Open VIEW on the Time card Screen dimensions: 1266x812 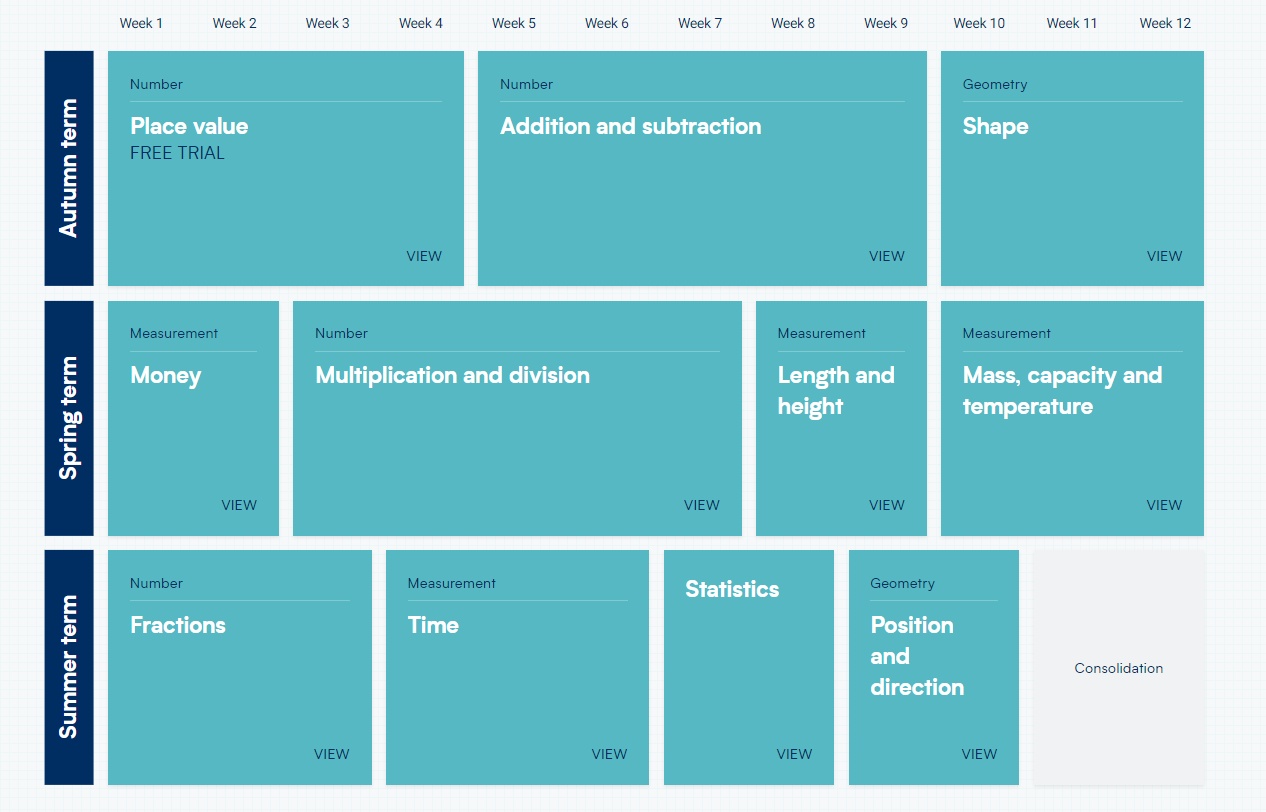pos(609,754)
